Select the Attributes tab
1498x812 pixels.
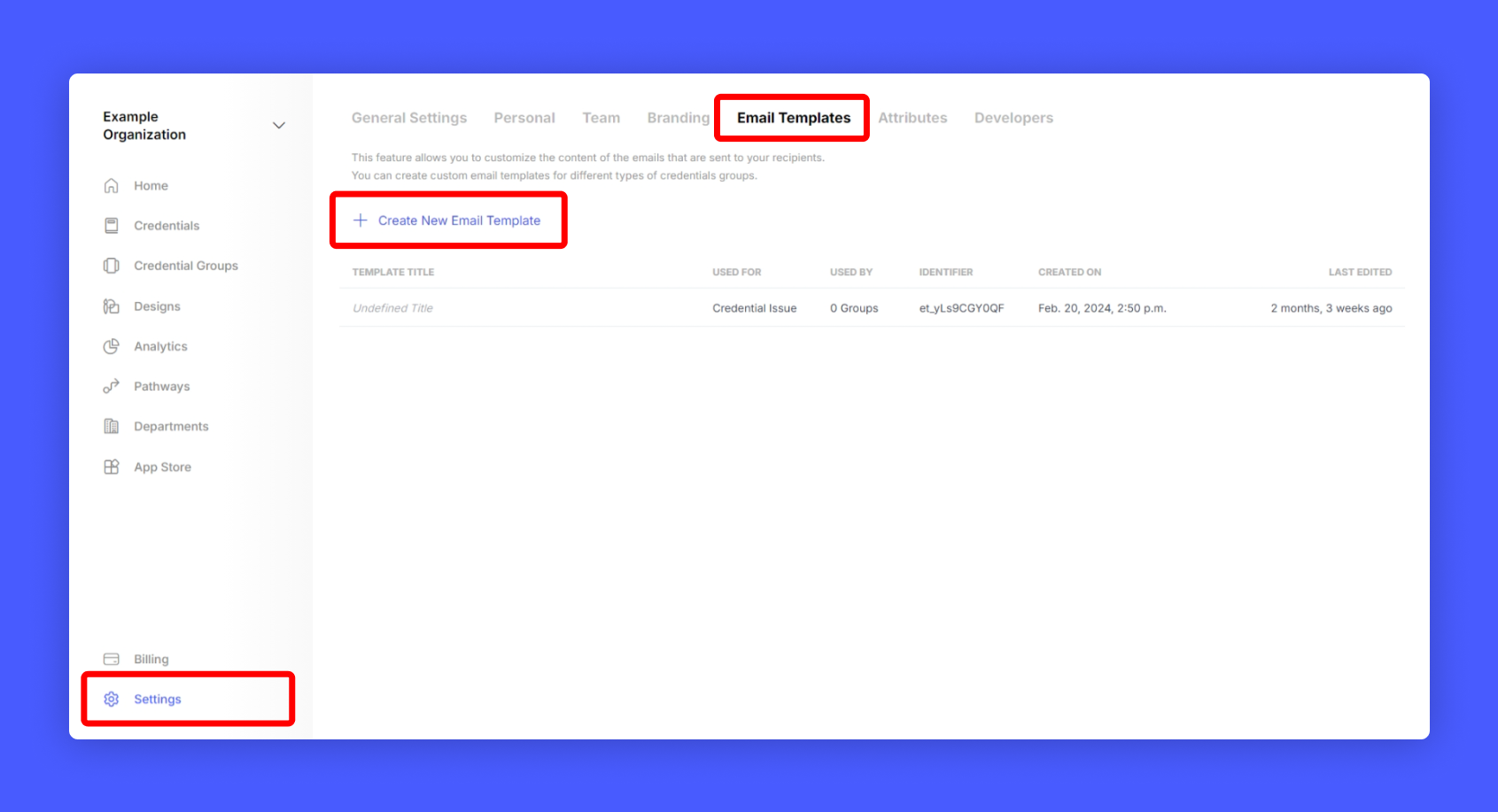912,118
